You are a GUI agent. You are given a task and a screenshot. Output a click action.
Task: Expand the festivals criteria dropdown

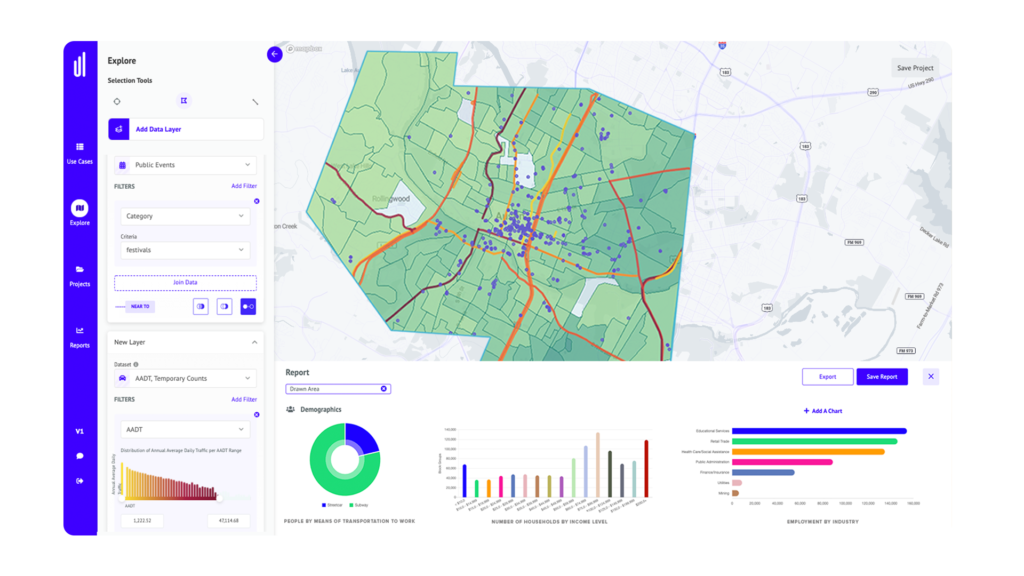click(x=184, y=249)
